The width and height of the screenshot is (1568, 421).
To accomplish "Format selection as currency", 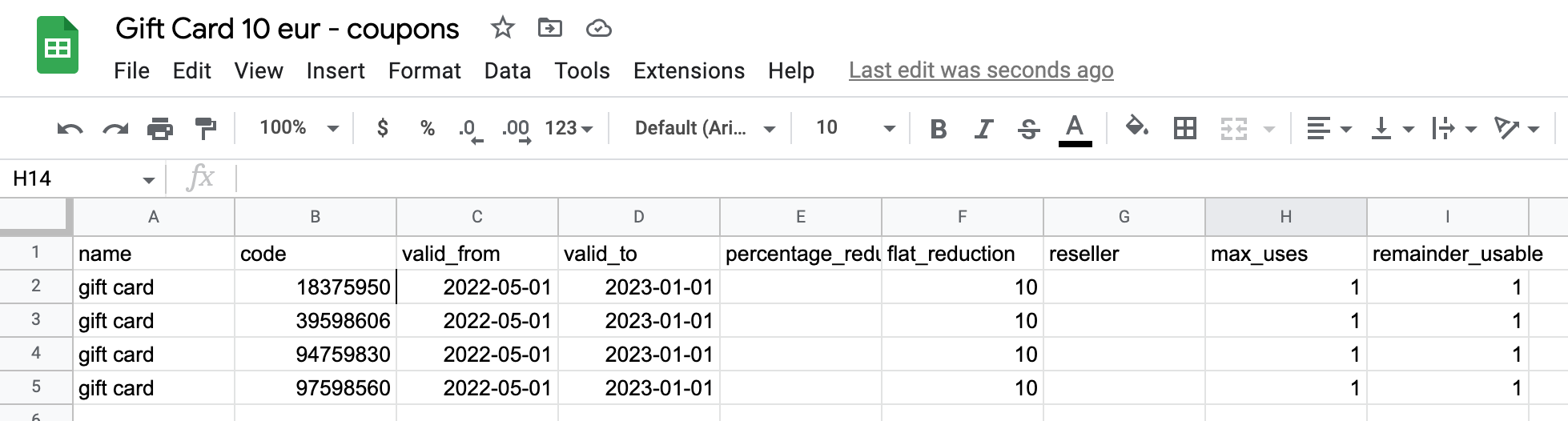I will pos(383,128).
